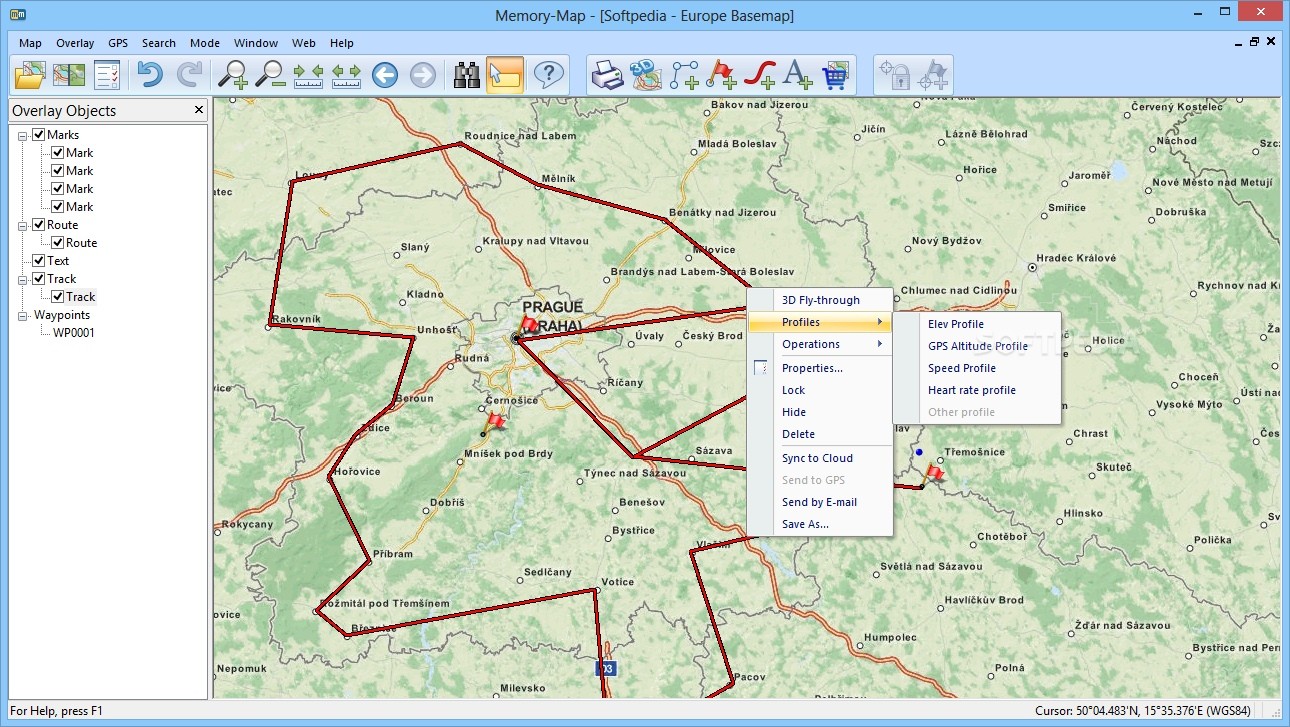
Task: Add a new mark with flag tool
Action: tap(722, 75)
